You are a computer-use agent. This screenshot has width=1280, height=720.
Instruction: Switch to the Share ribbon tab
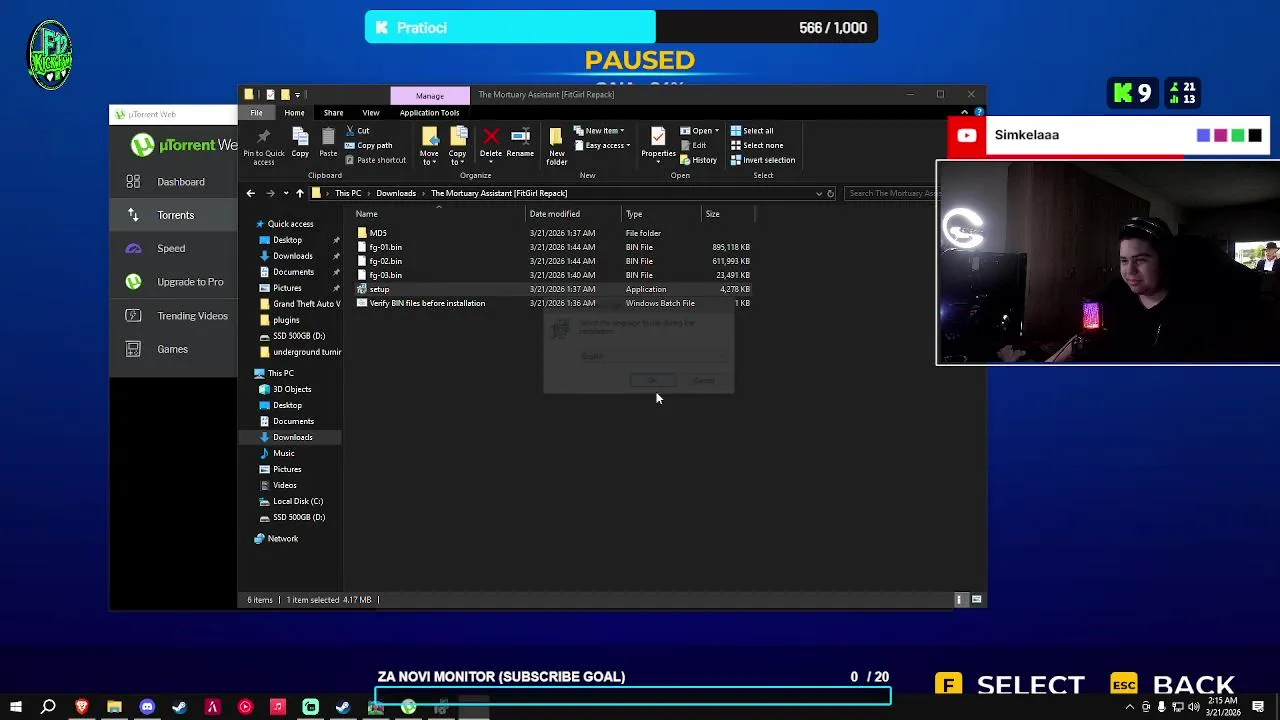[x=333, y=112]
